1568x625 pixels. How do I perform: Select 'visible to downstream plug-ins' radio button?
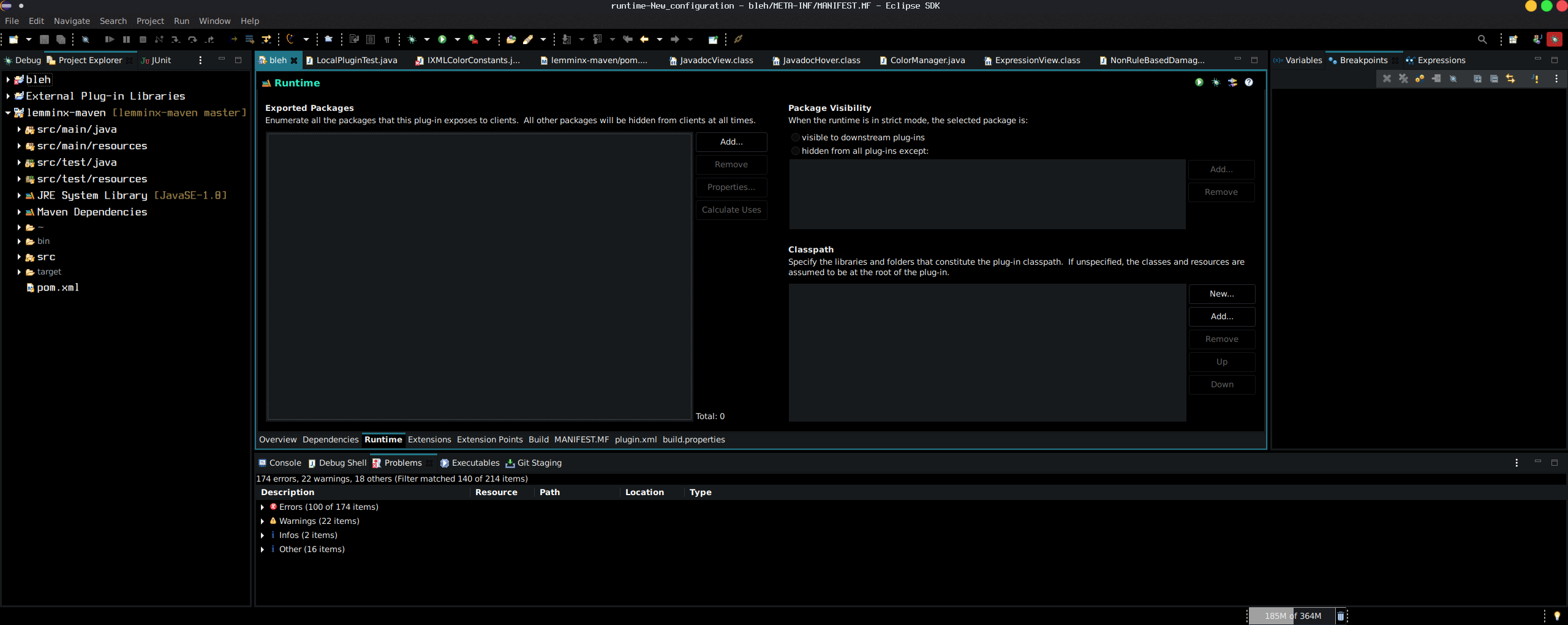pos(796,137)
